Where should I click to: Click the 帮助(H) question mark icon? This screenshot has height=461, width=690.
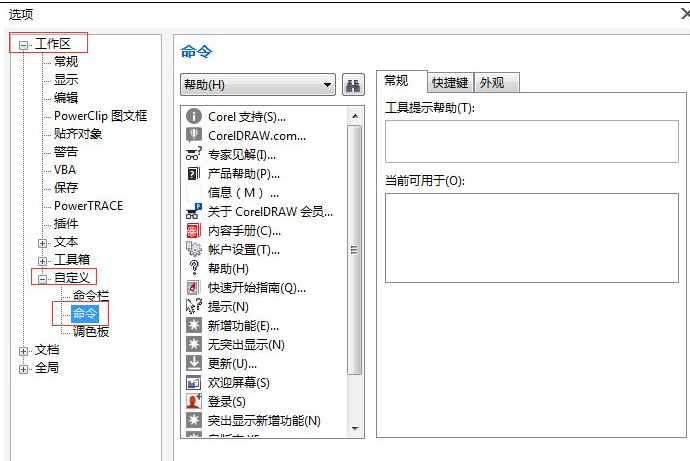[194, 268]
